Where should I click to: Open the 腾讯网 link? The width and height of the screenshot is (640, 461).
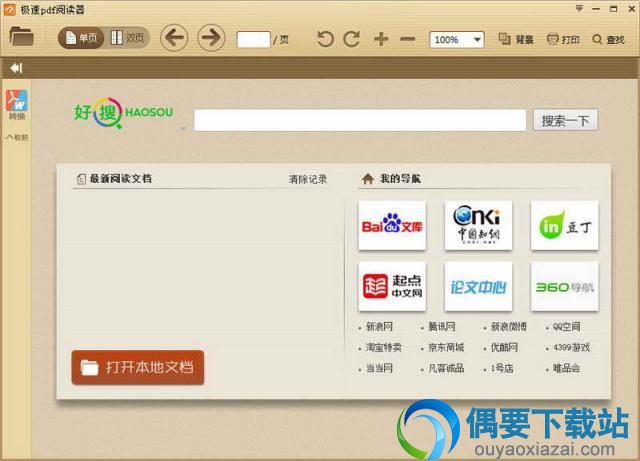[x=442, y=326]
